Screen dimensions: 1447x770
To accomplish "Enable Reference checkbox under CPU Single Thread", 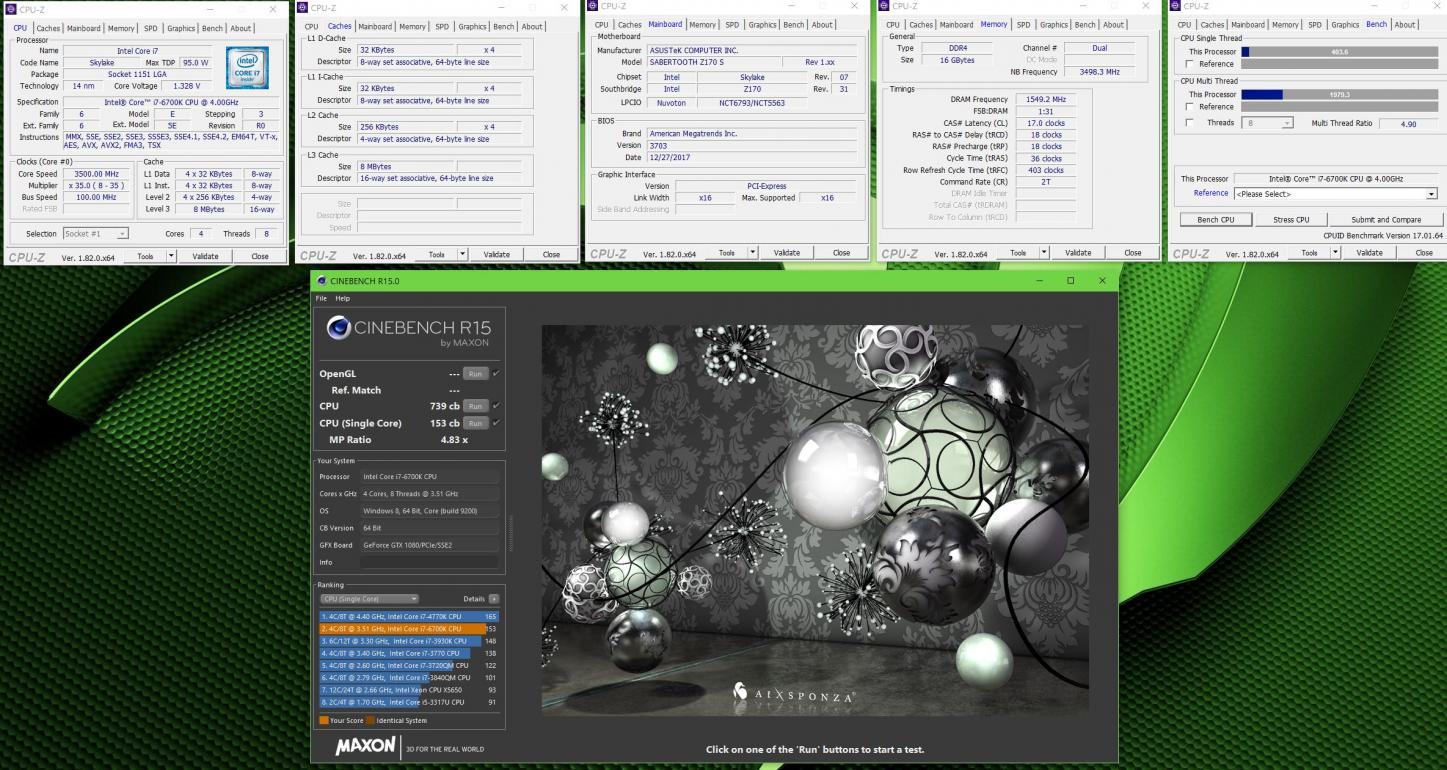I will click(1189, 64).
